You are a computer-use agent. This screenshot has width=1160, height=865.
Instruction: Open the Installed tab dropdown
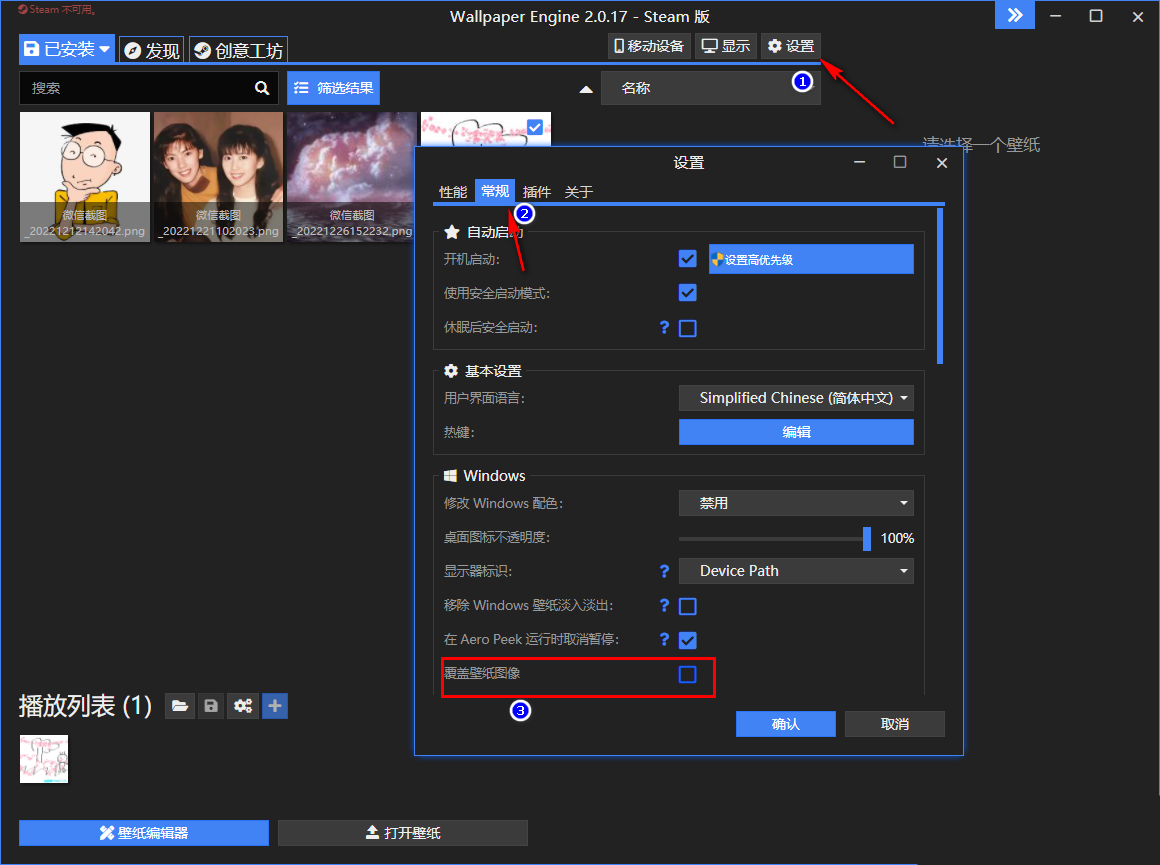tap(67, 50)
